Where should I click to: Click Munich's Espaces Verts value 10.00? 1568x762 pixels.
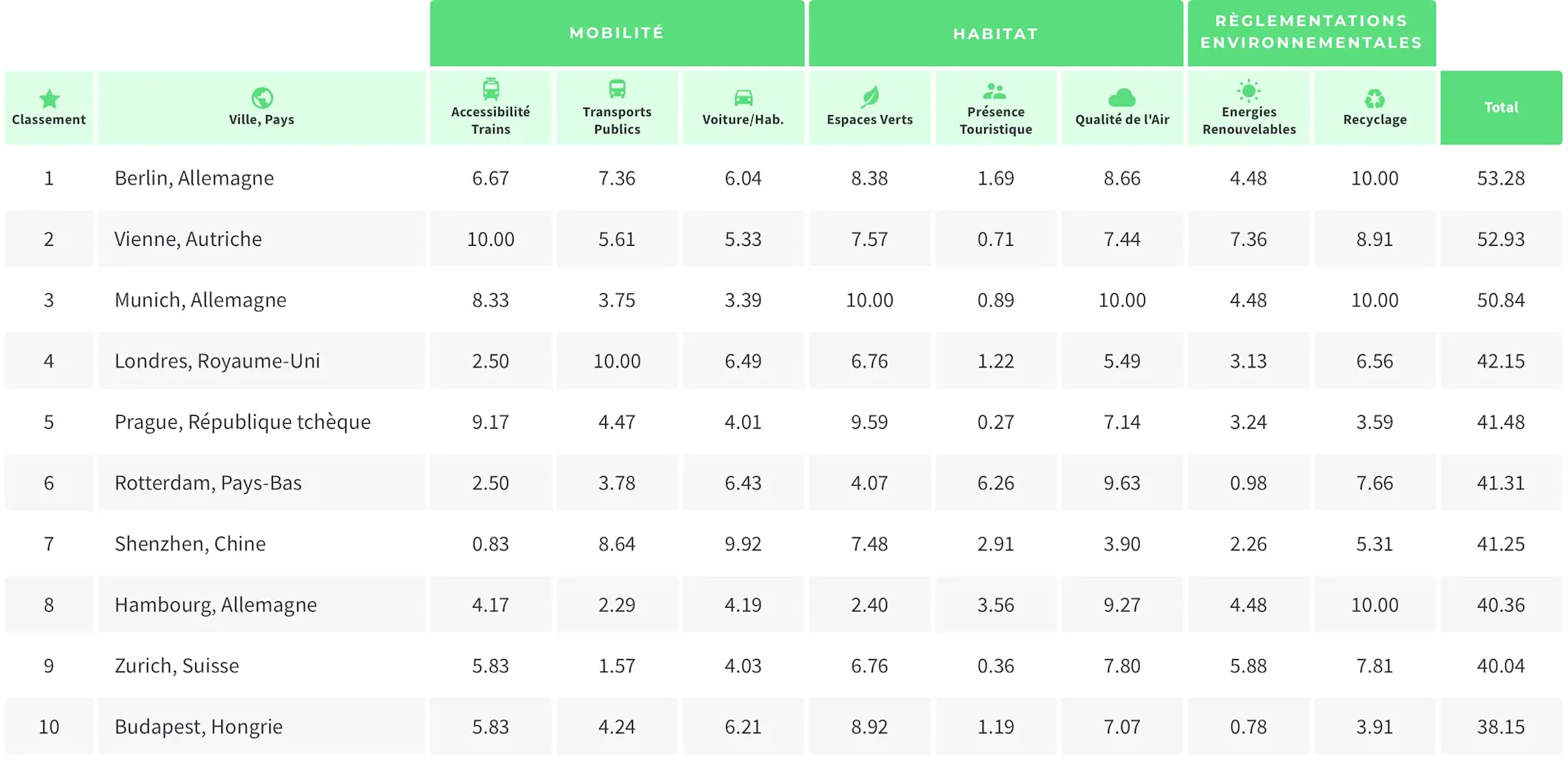(x=870, y=301)
